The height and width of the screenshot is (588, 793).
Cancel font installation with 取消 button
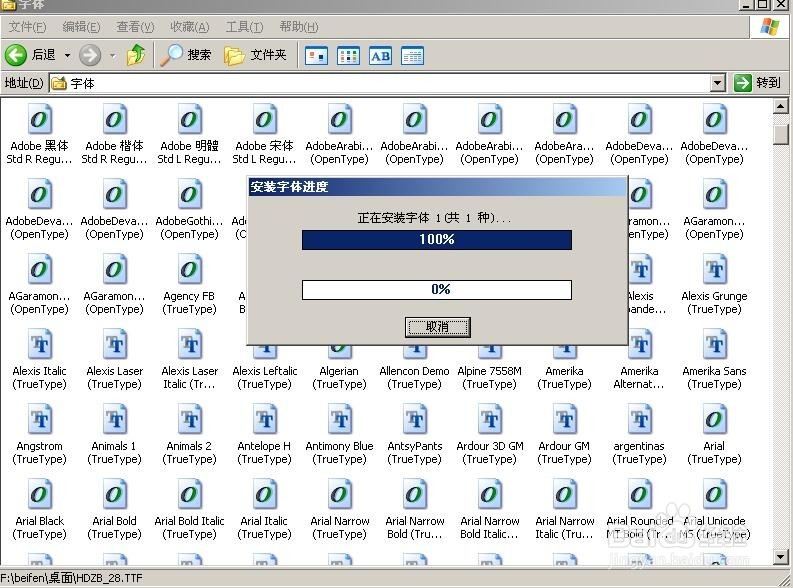[x=437, y=327]
